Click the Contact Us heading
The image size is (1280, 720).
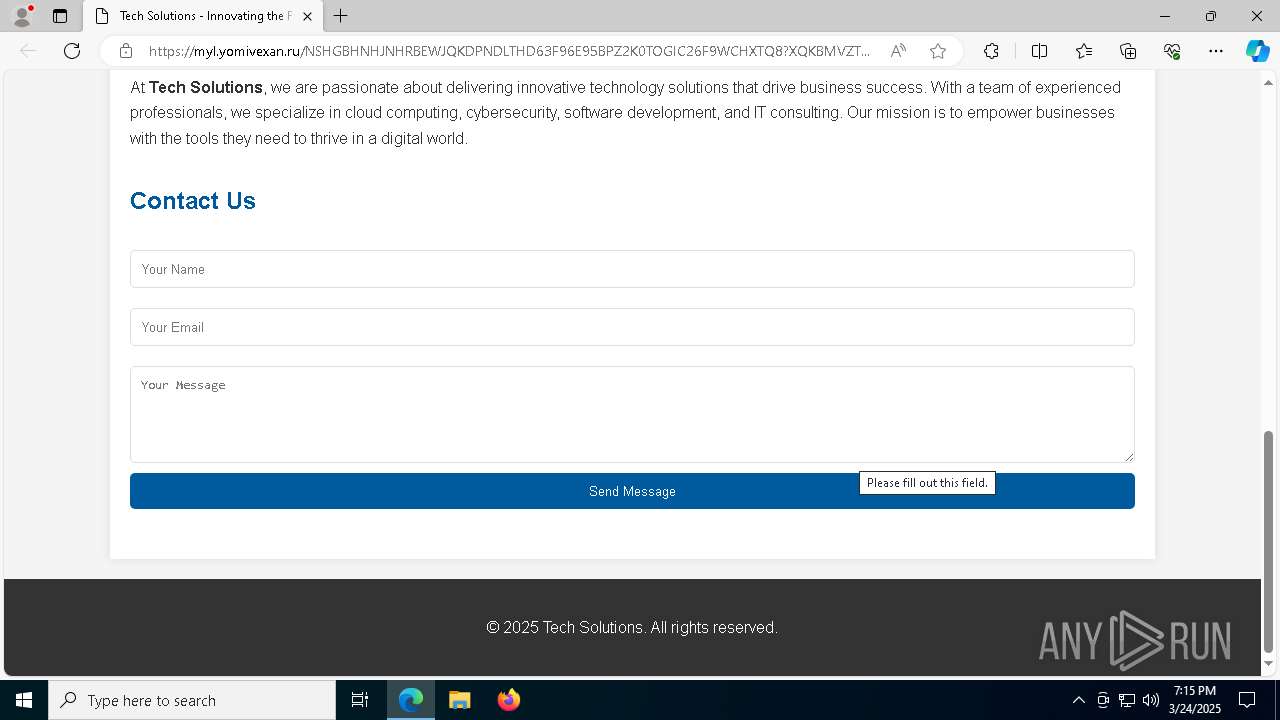(193, 201)
